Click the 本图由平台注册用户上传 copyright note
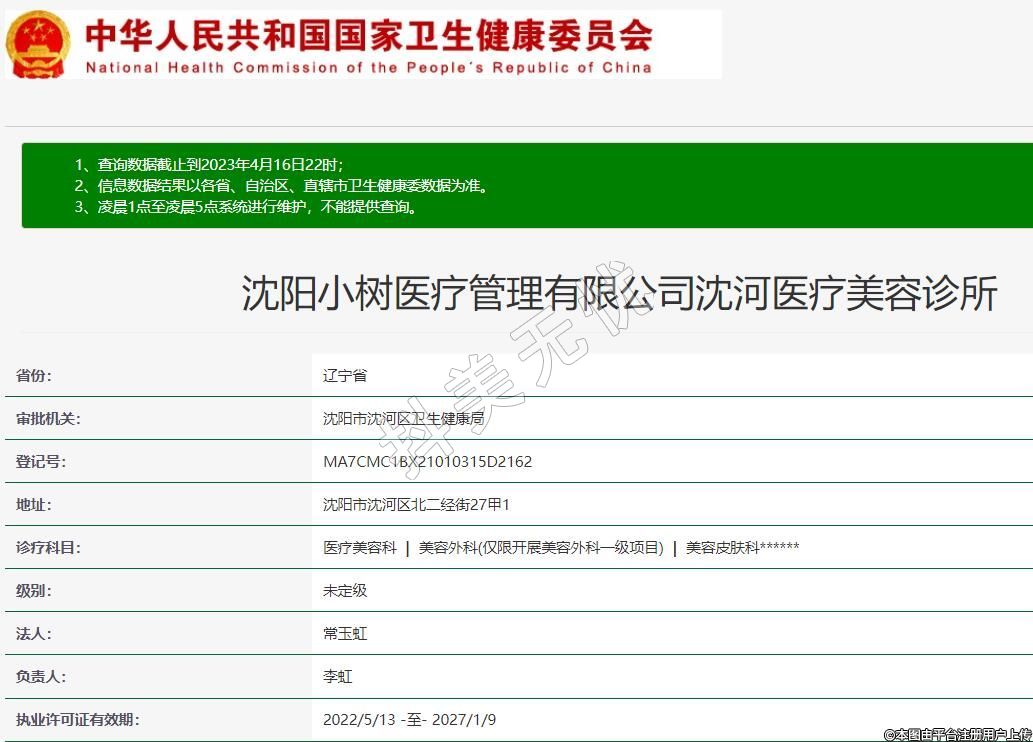 click(x=957, y=734)
